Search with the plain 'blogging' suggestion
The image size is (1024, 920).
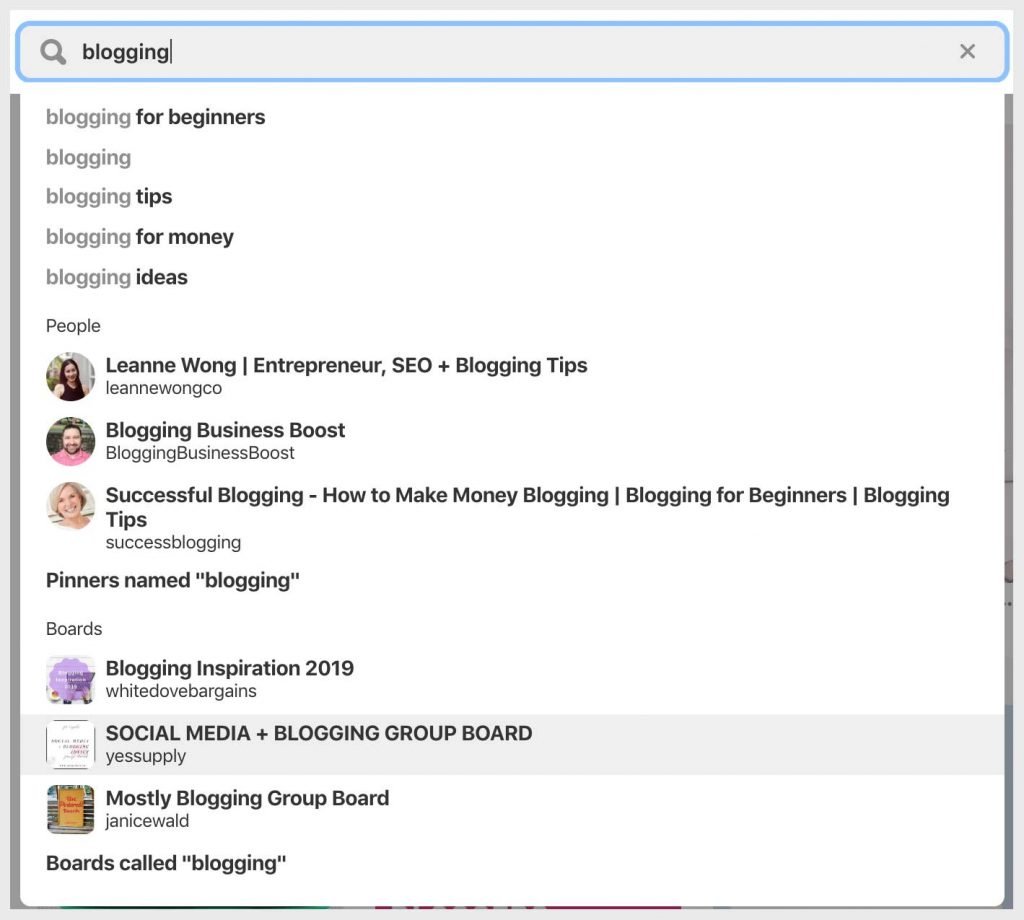pos(87,157)
